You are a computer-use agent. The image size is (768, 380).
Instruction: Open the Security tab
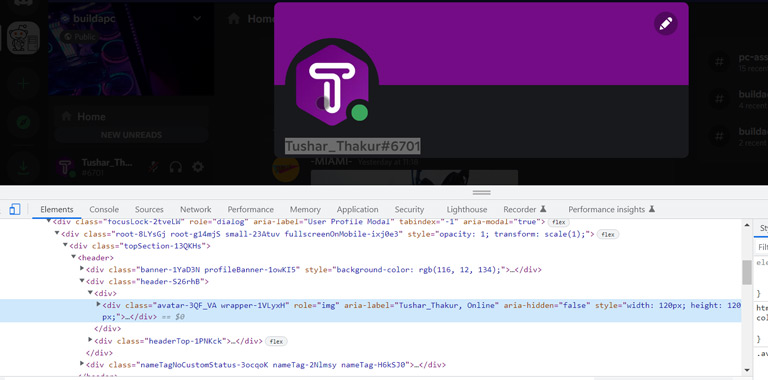click(x=409, y=209)
